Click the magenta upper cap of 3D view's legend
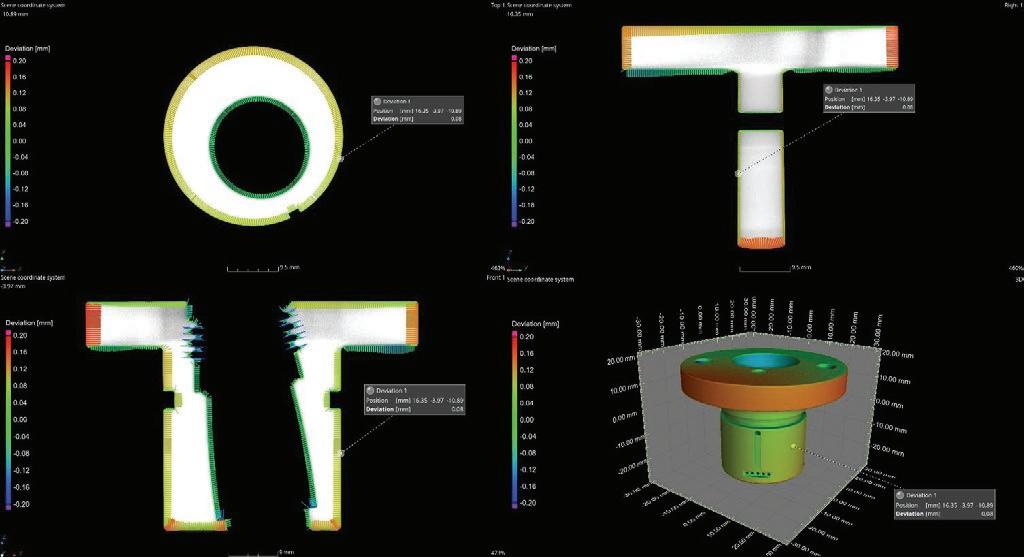This screenshot has width=1024, height=557. point(515,334)
